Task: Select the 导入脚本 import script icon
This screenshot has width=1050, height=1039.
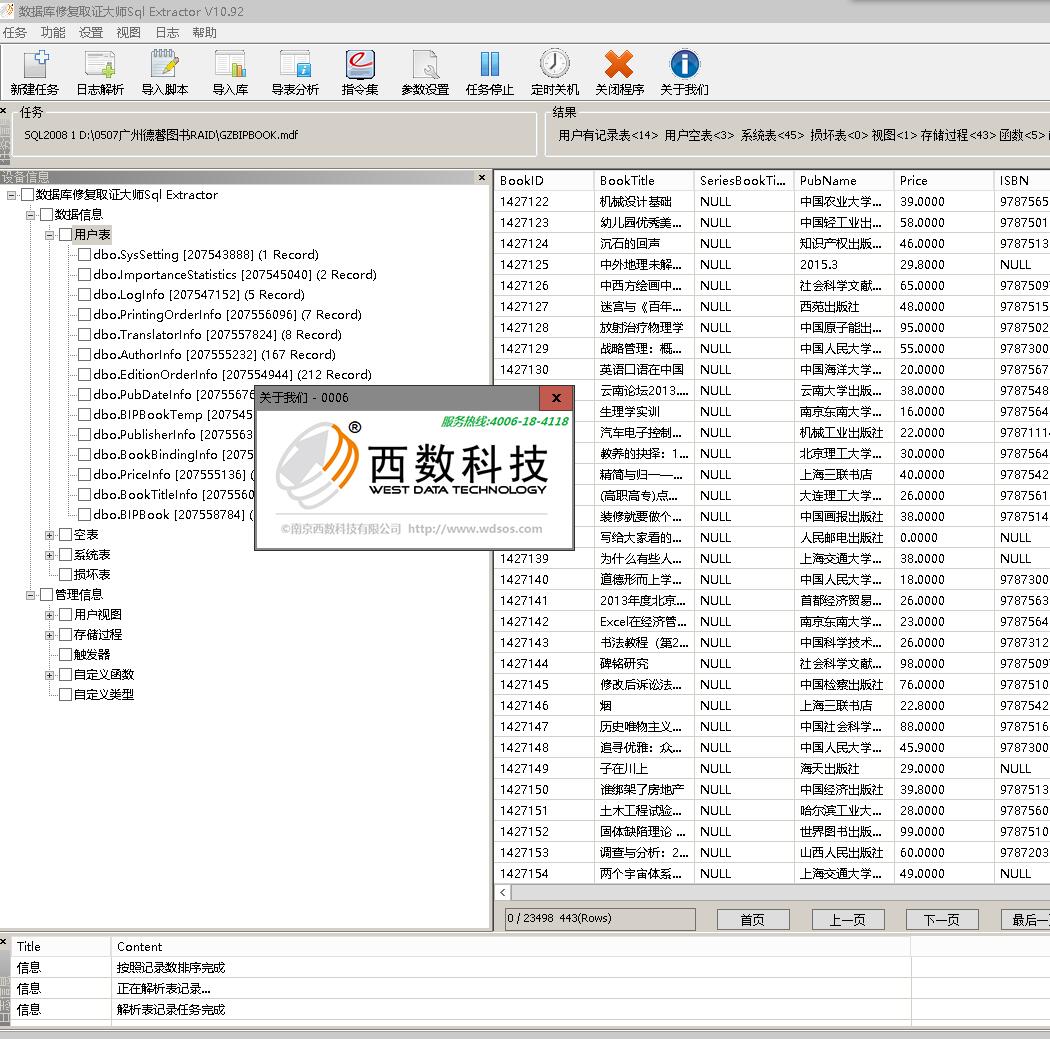Action: (x=165, y=65)
